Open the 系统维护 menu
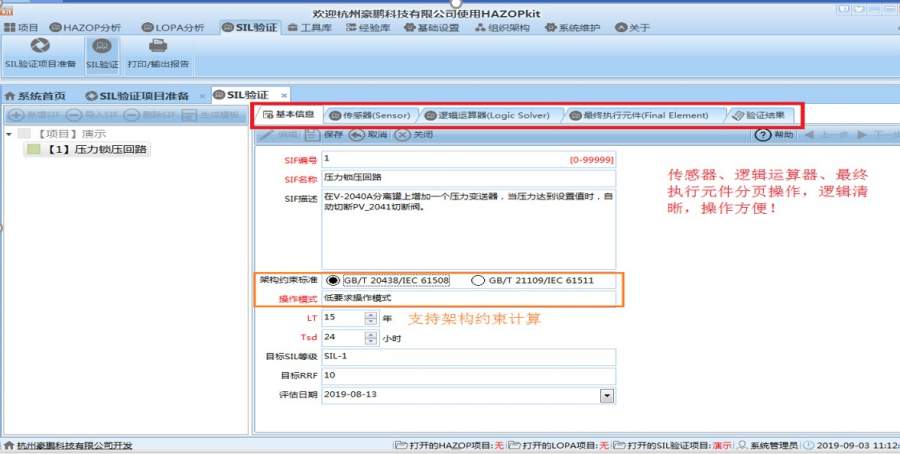Screen dimensions: 900x454 pos(572,28)
